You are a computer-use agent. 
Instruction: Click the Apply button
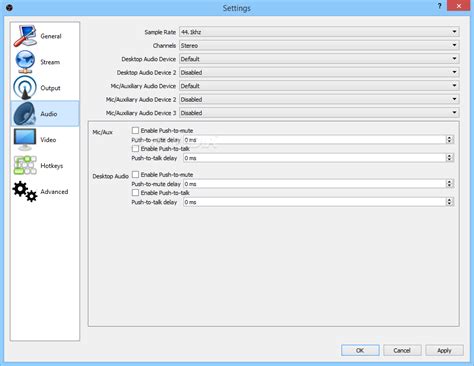pyautogui.click(x=444, y=350)
